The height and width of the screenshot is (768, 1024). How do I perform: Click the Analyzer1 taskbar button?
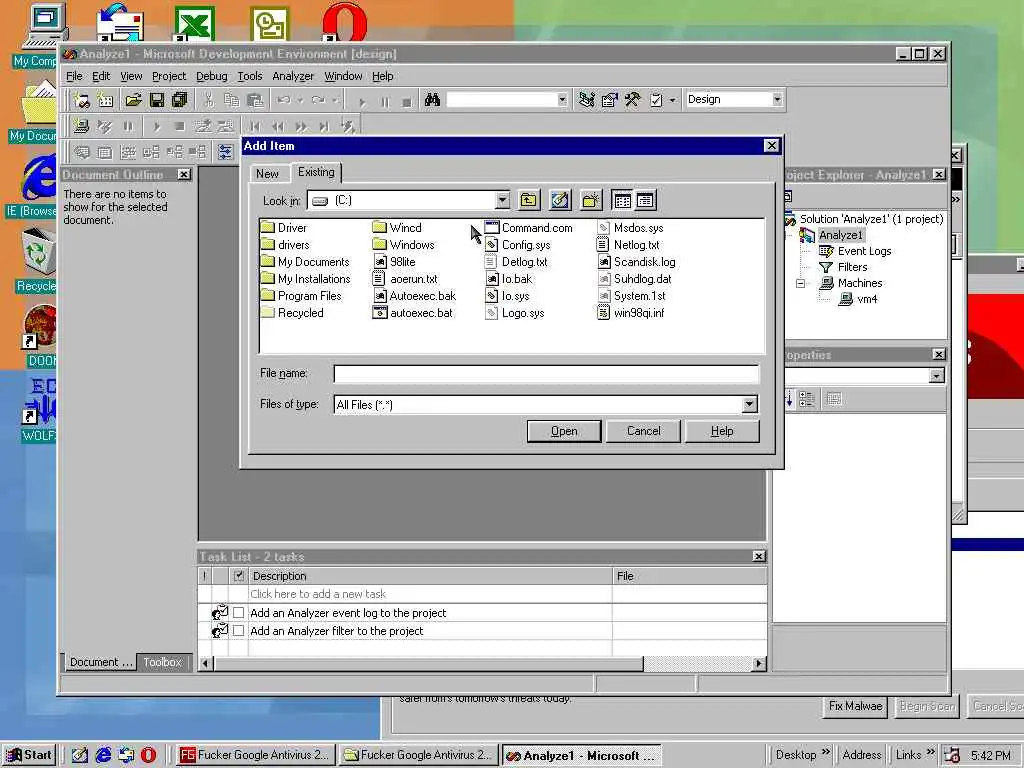coord(581,756)
